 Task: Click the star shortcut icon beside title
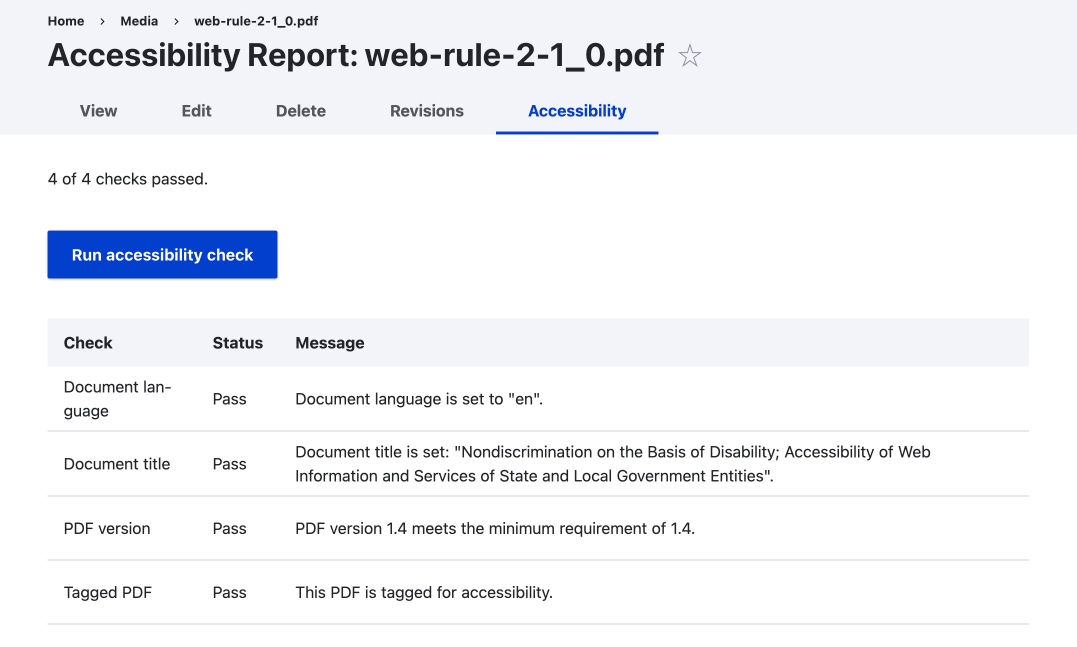coord(690,56)
